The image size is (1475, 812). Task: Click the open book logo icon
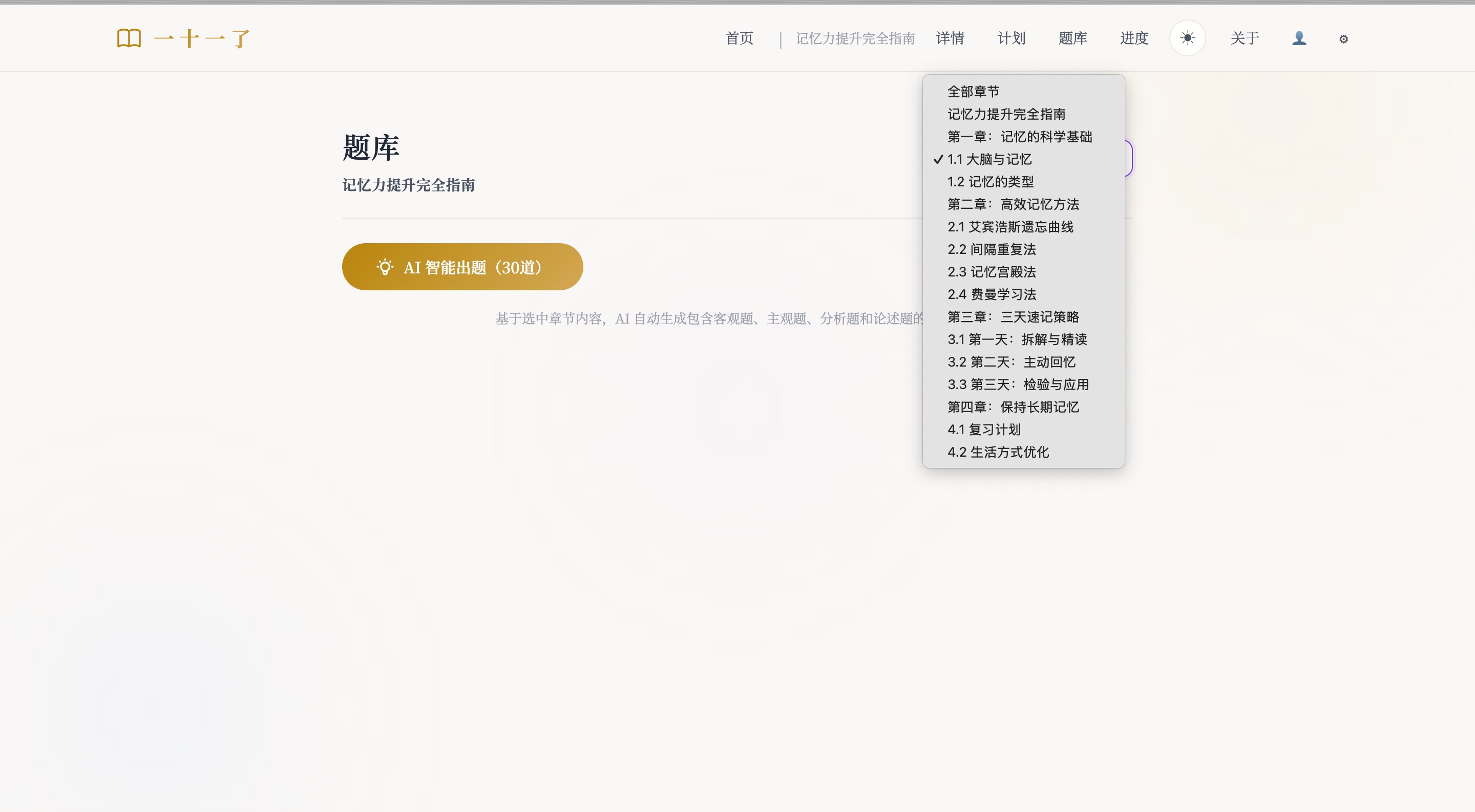pos(129,38)
